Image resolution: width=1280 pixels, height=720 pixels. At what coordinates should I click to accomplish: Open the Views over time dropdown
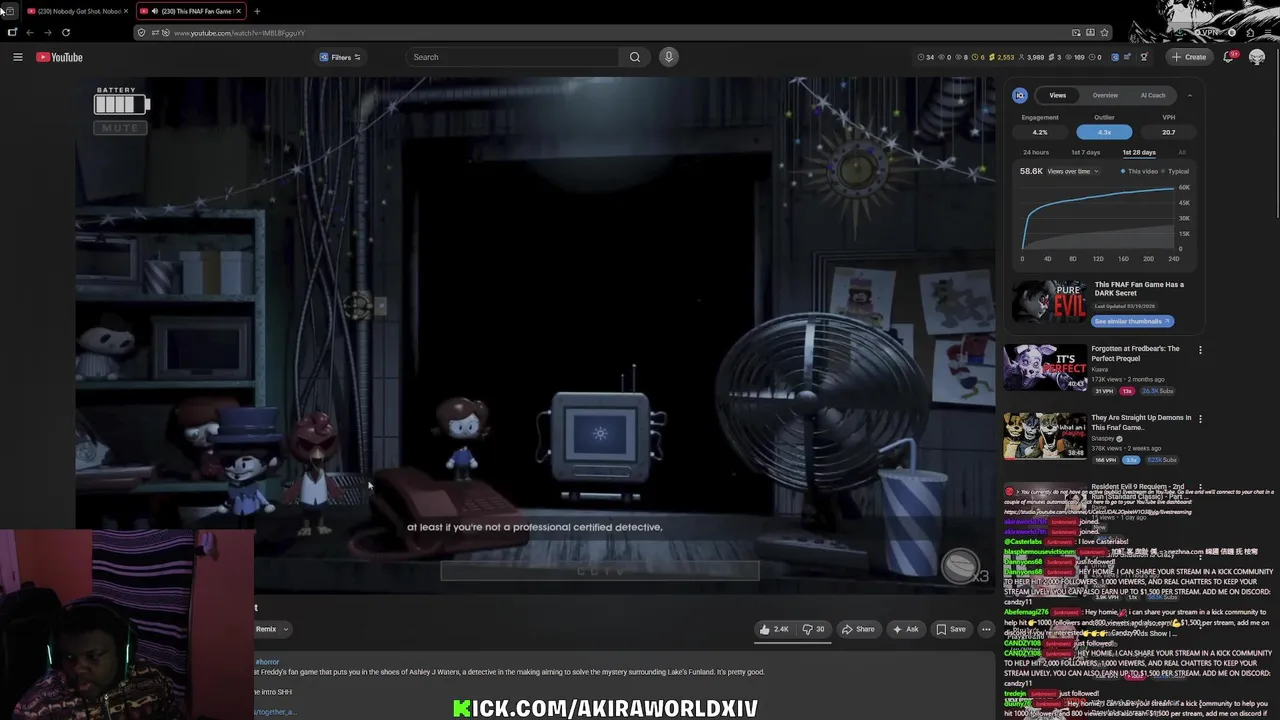click(x=1073, y=171)
